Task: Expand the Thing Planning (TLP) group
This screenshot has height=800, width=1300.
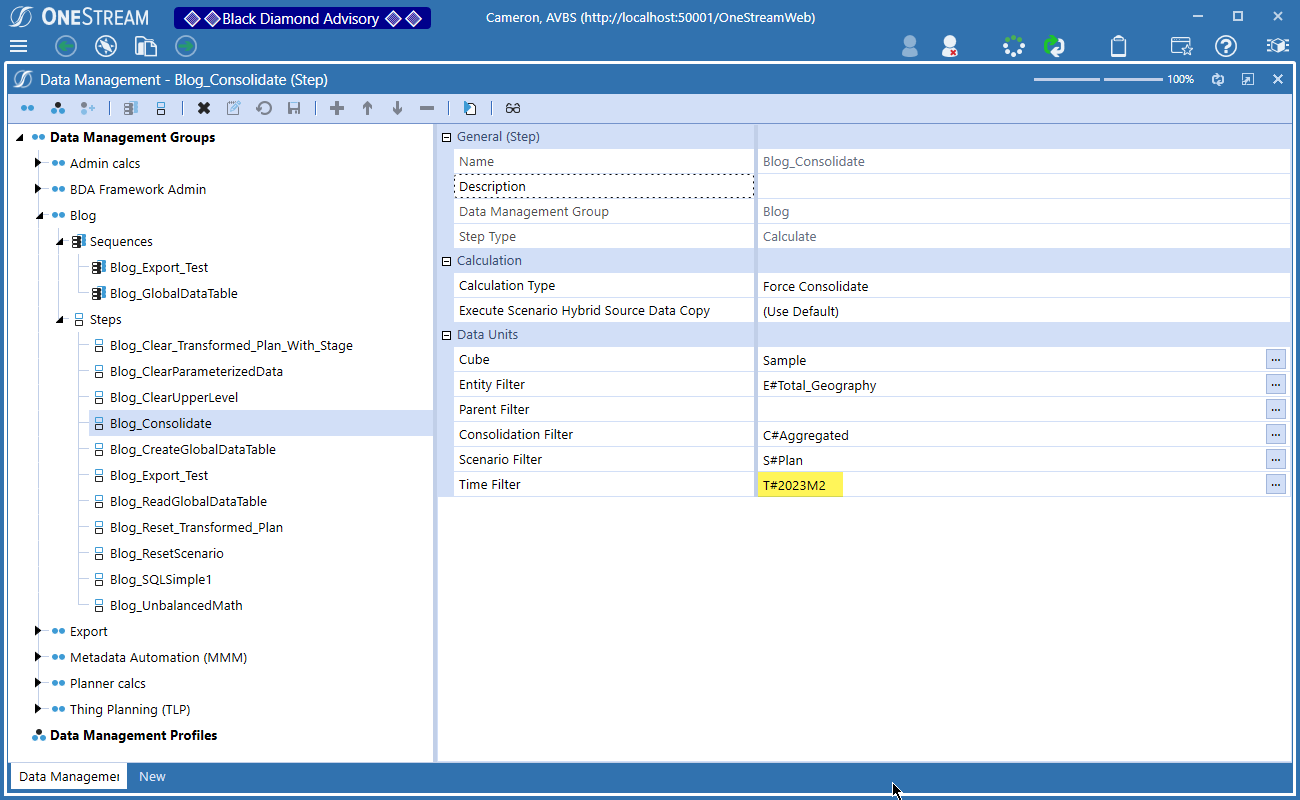Action: click(x=38, y=709)
